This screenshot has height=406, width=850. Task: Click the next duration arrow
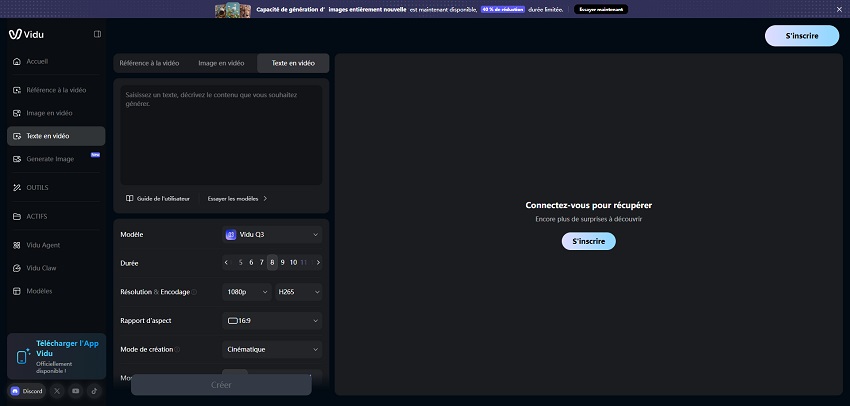point(318,263)
